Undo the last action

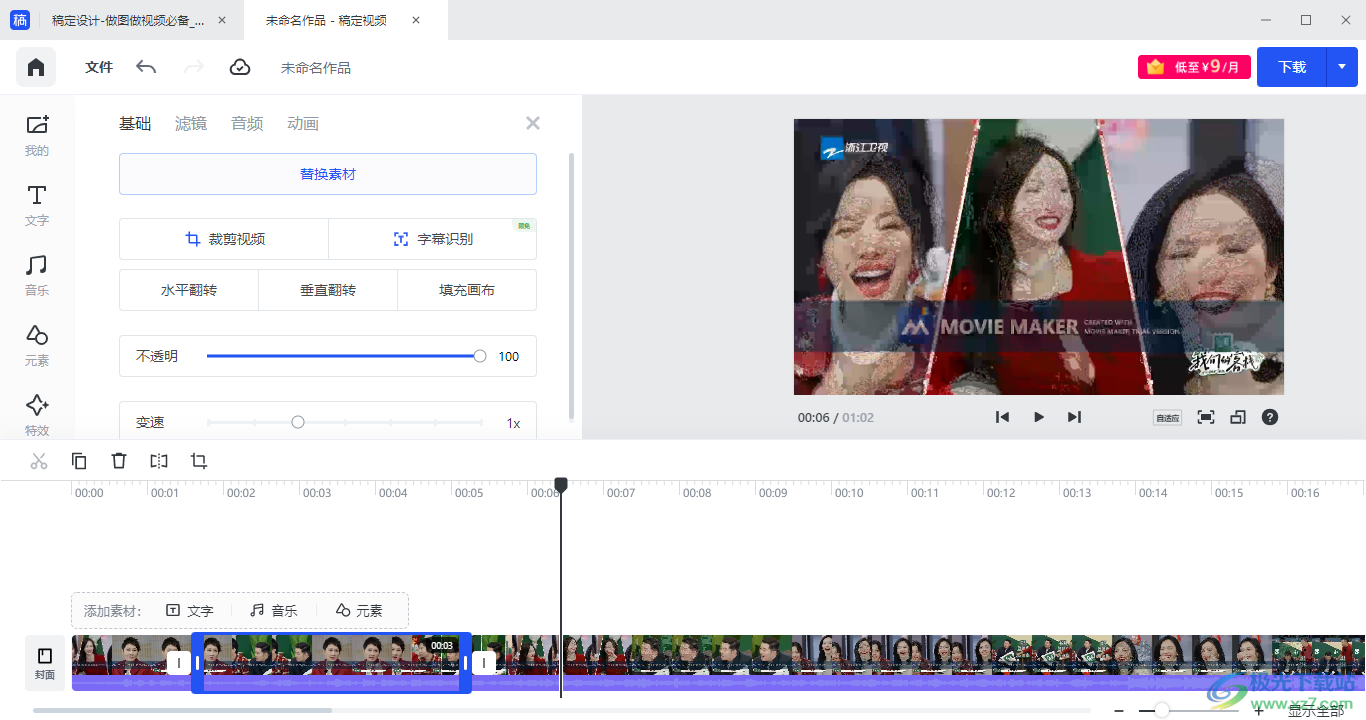coord(146,67)
